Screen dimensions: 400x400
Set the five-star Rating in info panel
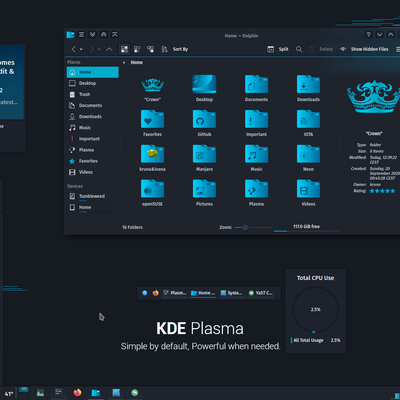[382, 191]
